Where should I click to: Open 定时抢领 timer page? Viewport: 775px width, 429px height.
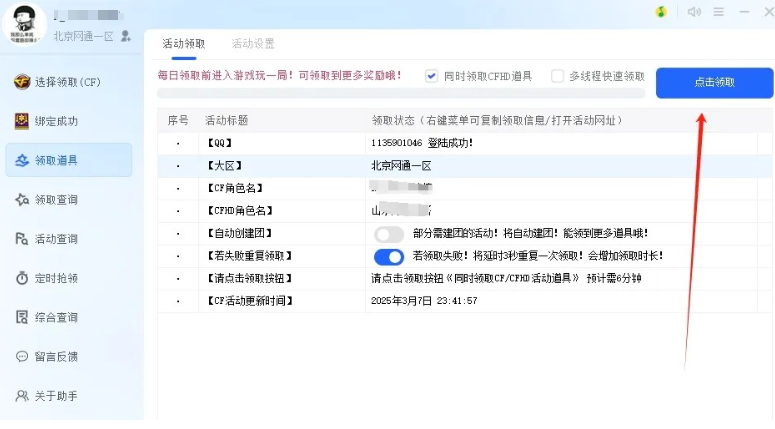56,278
